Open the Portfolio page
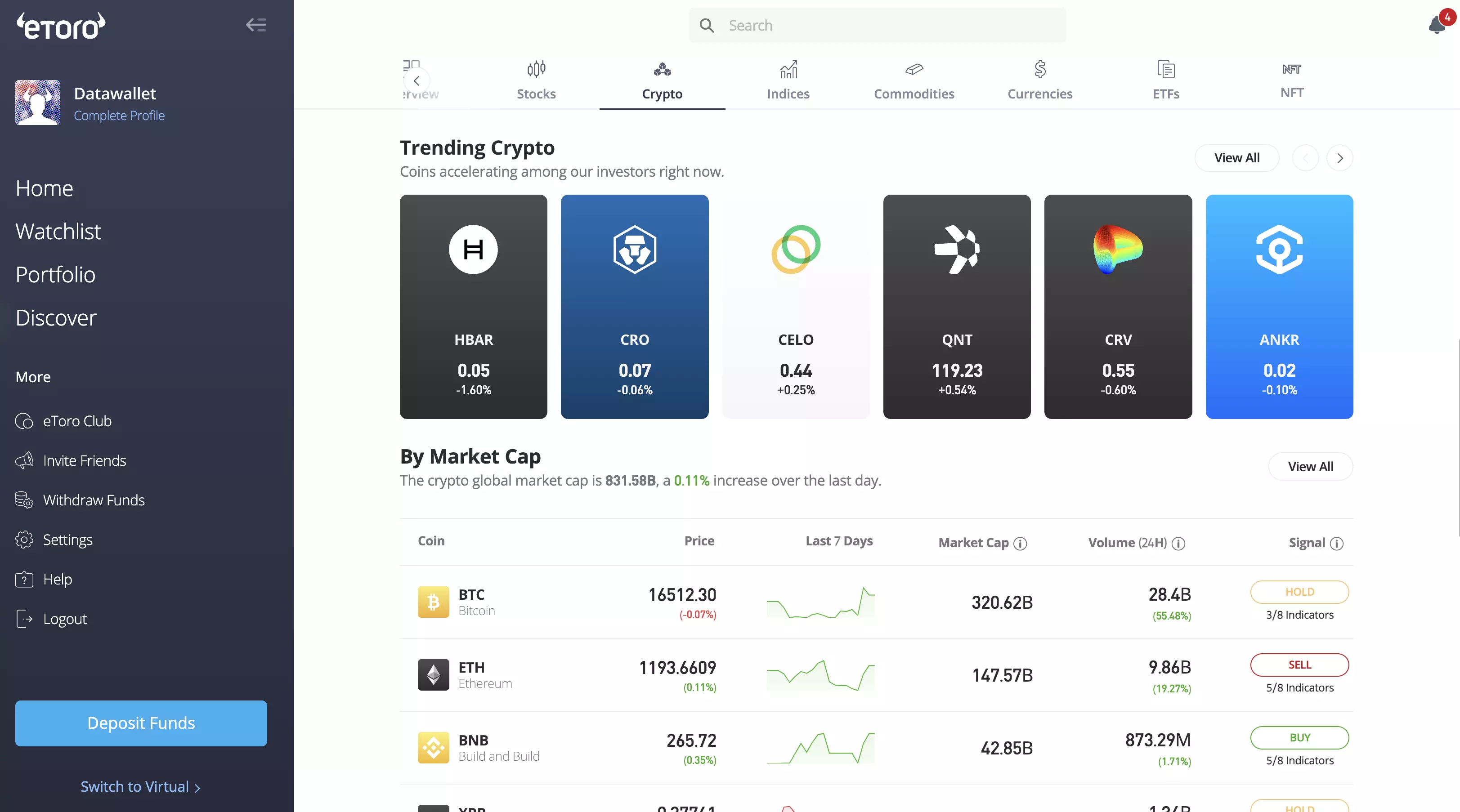Screen dimensions: 1460x812 coord(55,274)
